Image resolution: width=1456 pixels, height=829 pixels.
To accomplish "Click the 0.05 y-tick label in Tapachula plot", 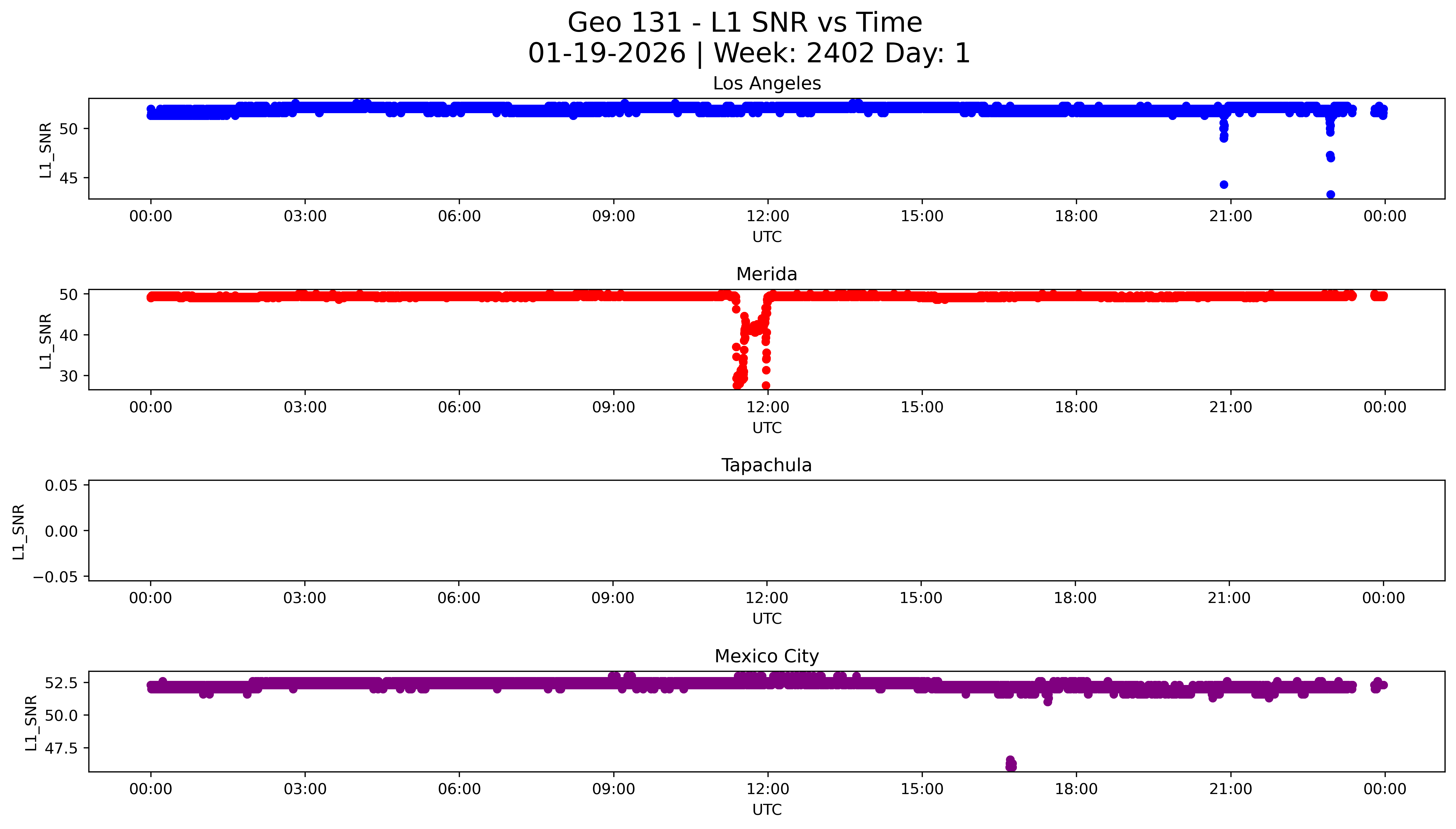I will pyautogui.click(x=62, y=486).
